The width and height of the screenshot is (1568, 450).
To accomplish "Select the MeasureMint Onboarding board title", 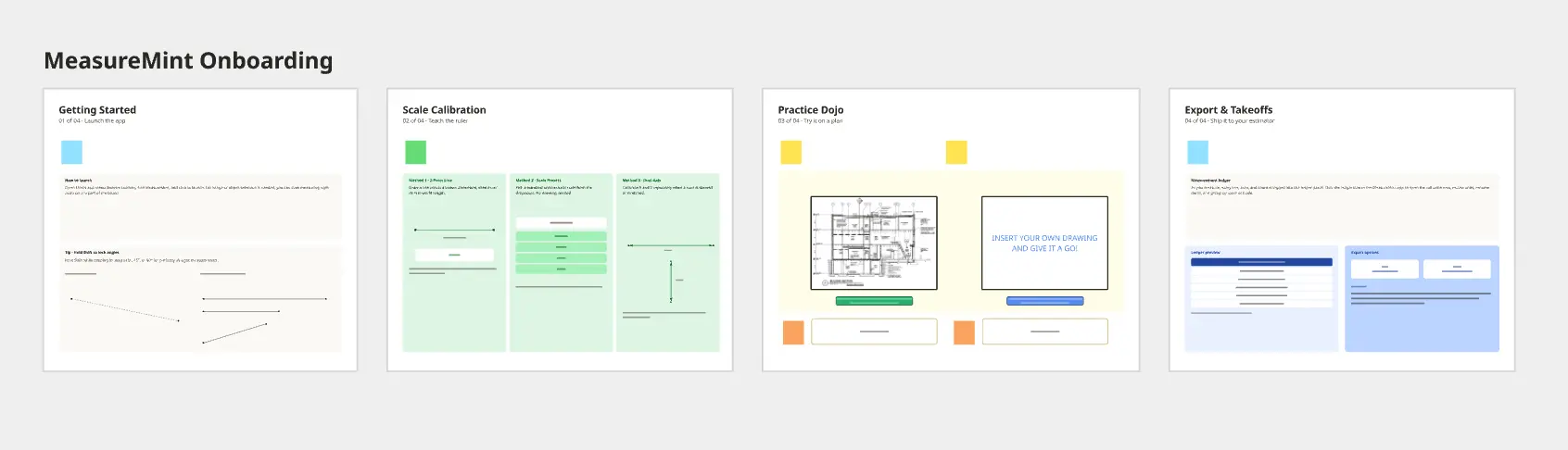I will pyautogui.click(x=188, y=61).
